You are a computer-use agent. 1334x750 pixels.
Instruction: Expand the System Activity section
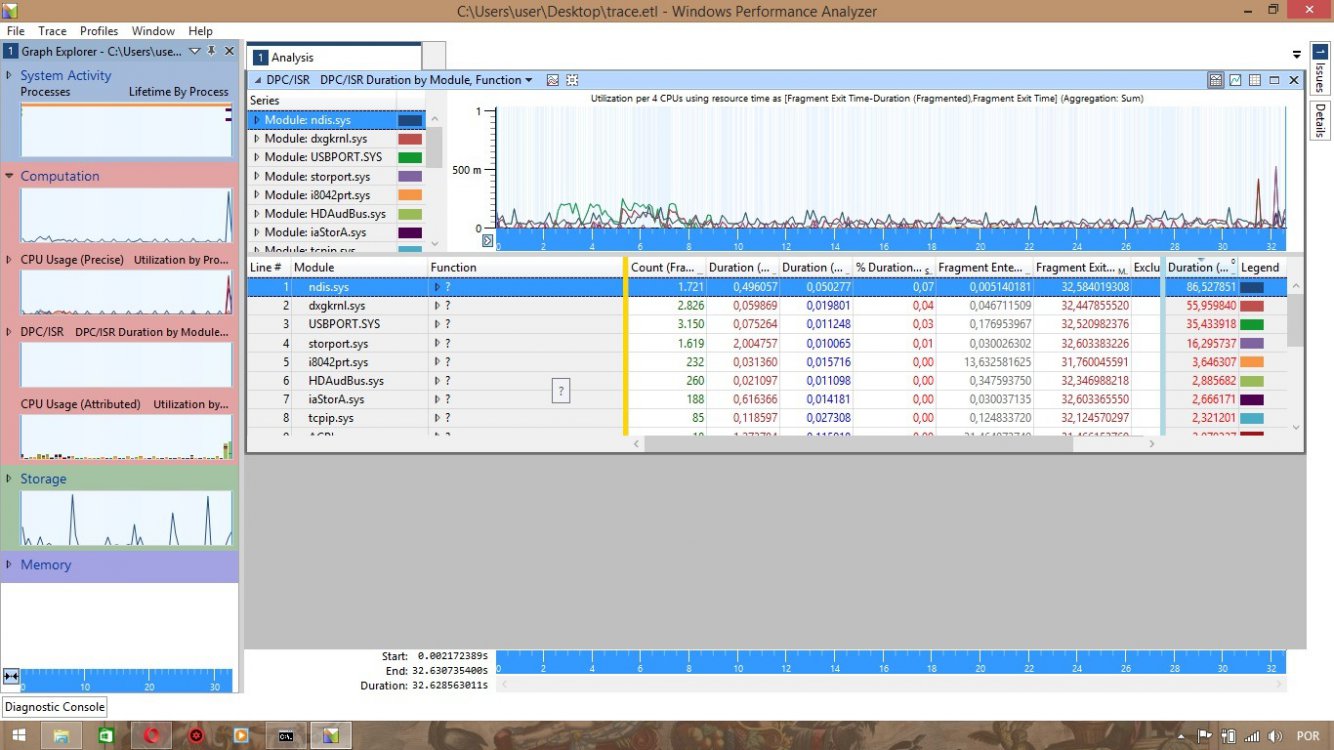[9, 75]
